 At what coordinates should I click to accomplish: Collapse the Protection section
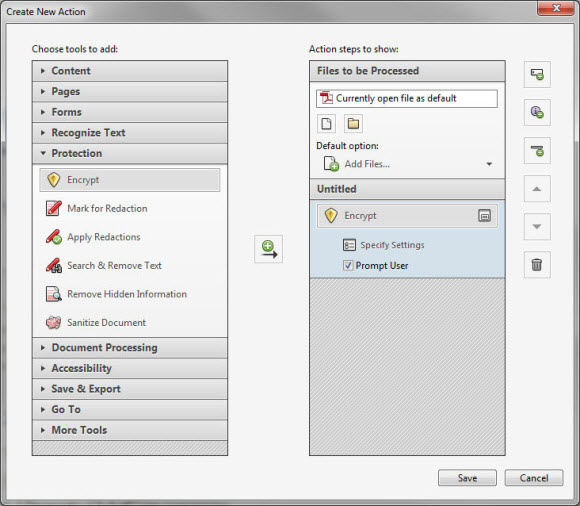130,153
